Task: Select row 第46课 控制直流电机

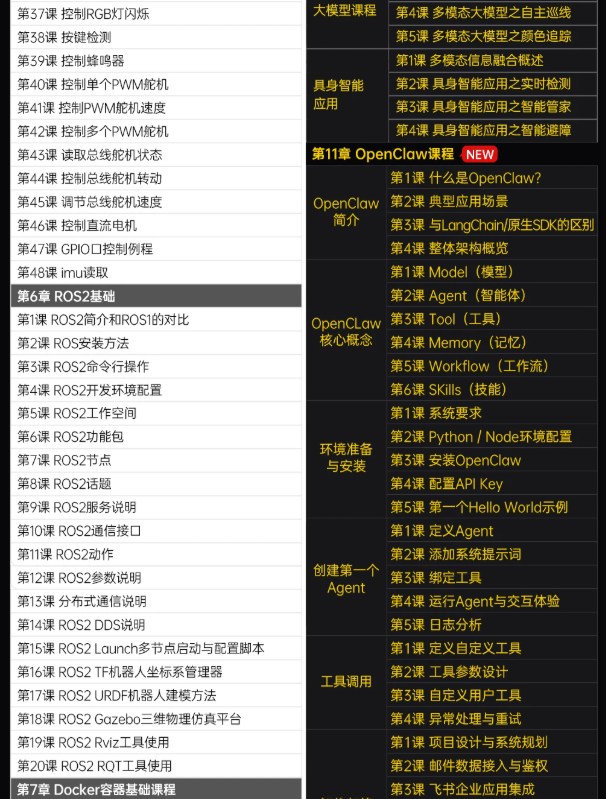Action: (156, 225)
